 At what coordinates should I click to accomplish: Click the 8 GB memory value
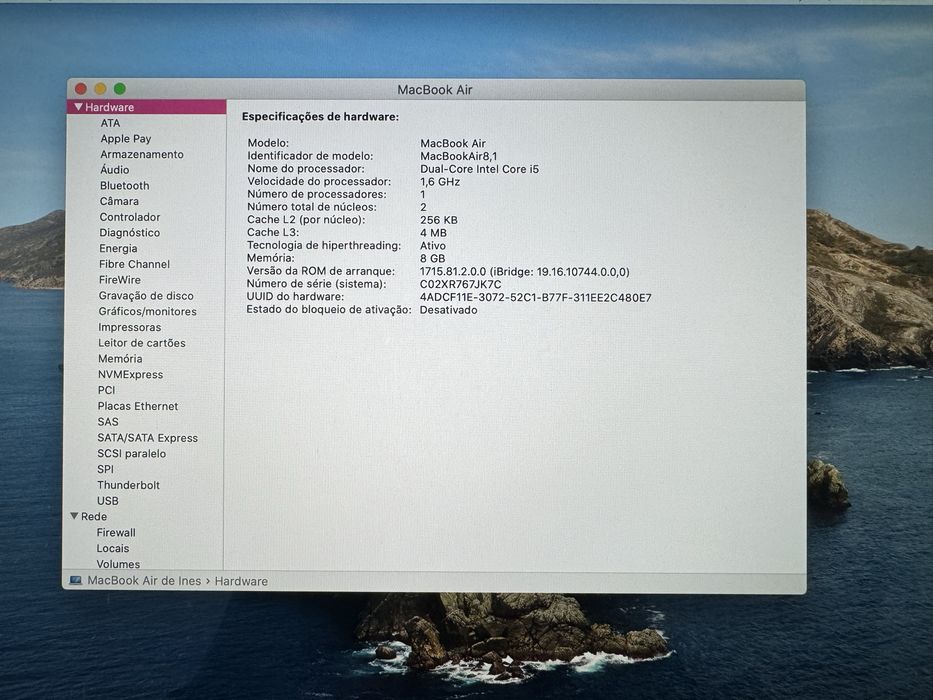(433, 258)
